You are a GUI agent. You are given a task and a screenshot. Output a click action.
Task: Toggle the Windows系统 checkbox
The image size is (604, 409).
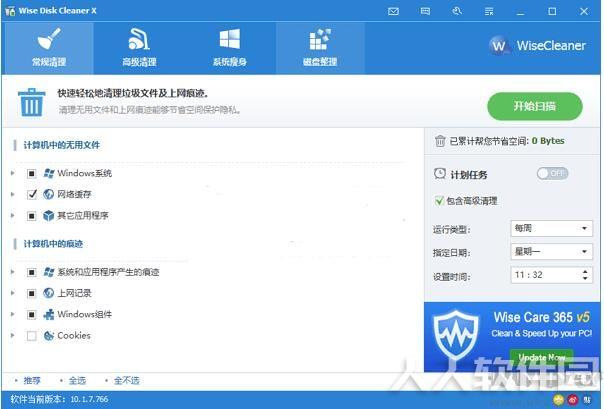[32, 174]
